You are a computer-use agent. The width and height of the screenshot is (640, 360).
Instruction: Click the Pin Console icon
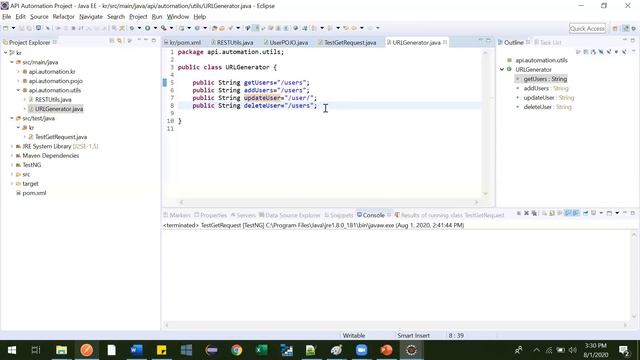[x=586, y=213]
